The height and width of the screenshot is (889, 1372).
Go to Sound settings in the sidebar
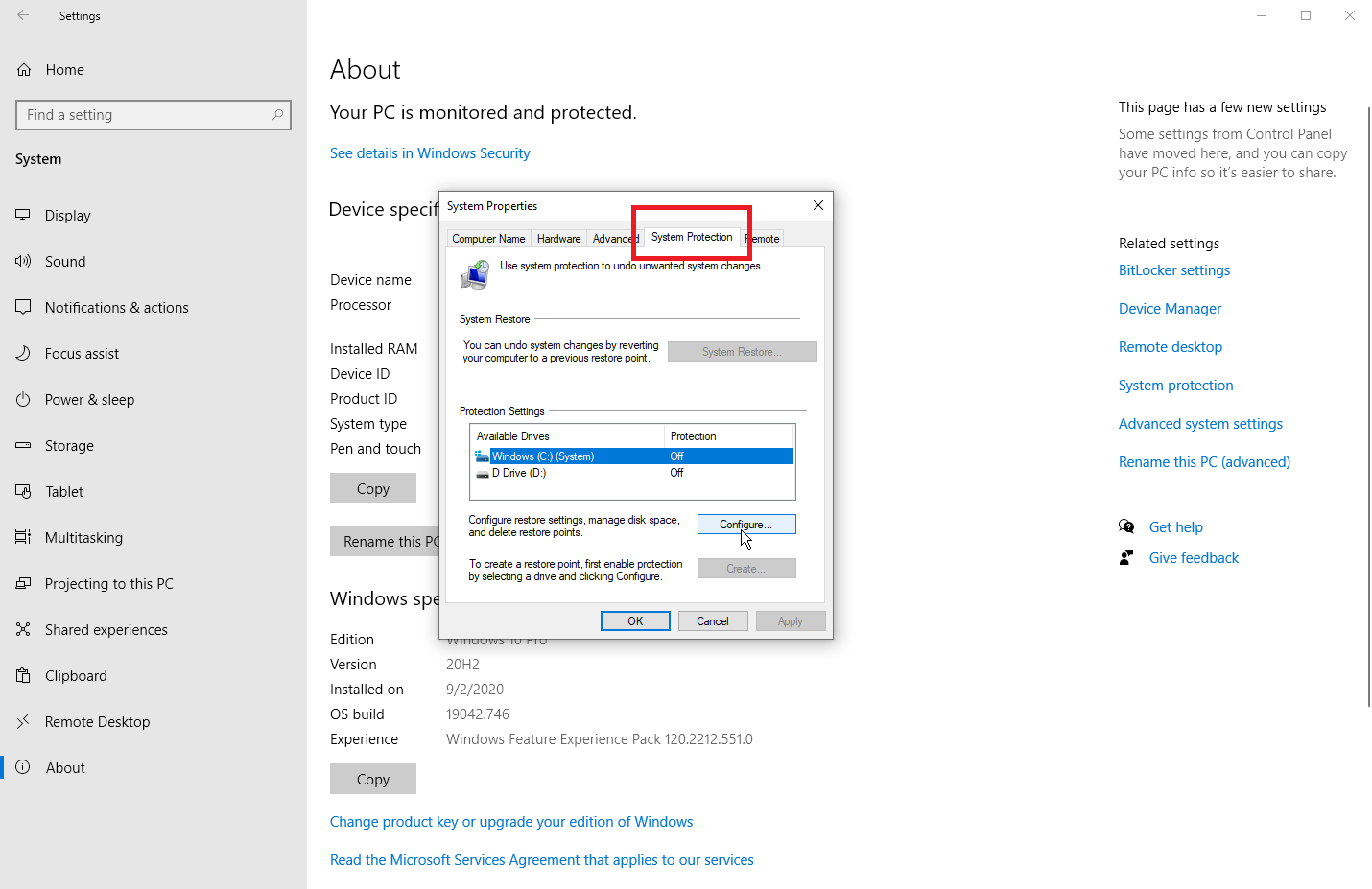(x=154, y=261)
